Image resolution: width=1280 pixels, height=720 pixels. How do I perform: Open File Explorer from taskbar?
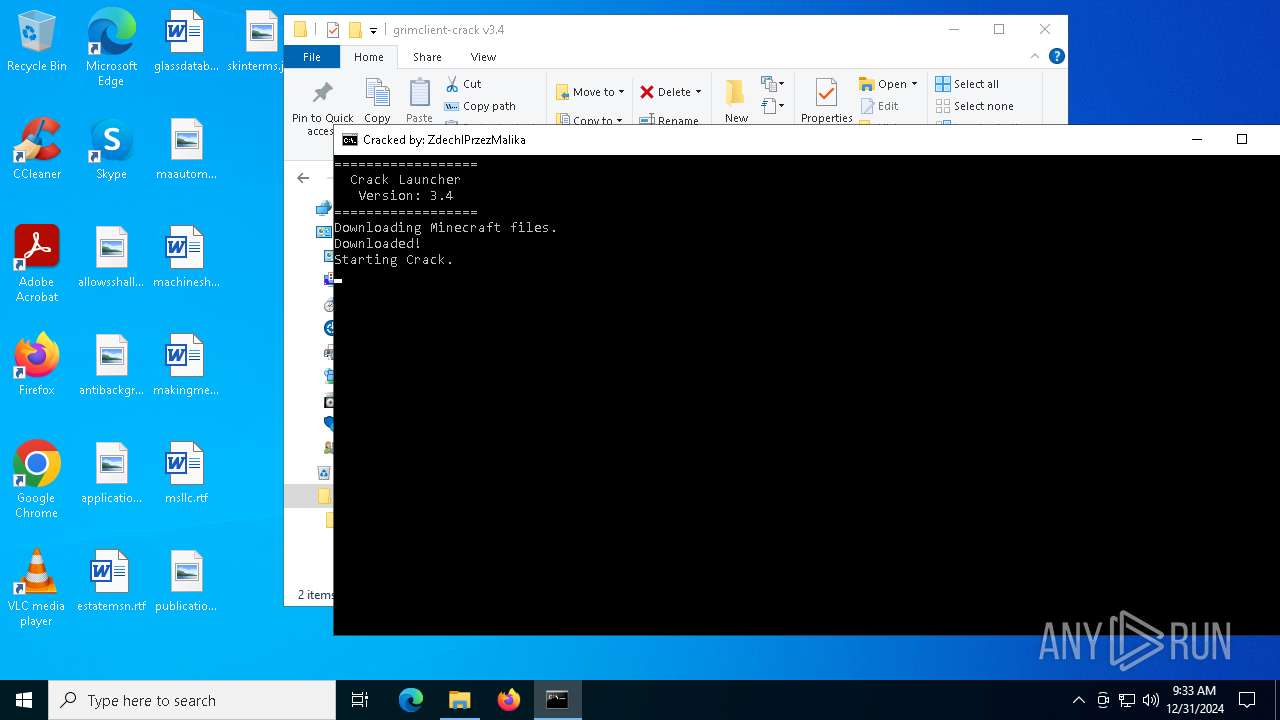[x=459, y=700]
